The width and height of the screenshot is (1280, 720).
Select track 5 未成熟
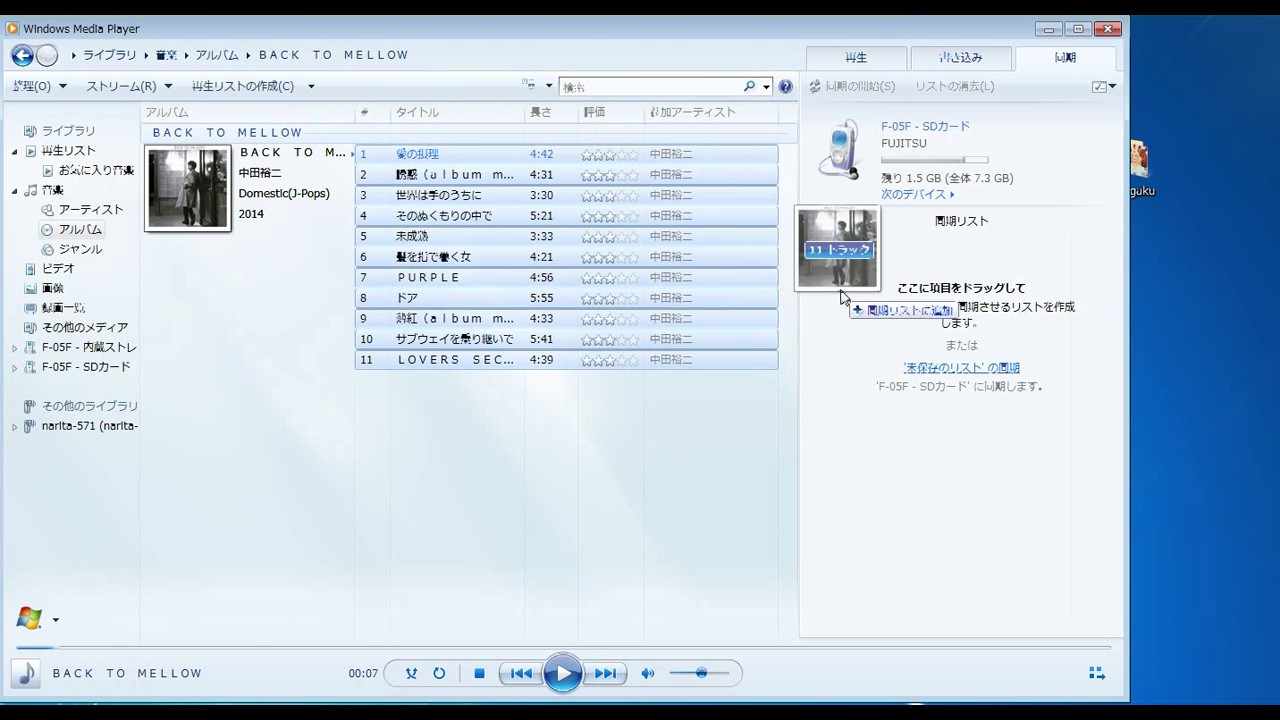tap(566, 237)
